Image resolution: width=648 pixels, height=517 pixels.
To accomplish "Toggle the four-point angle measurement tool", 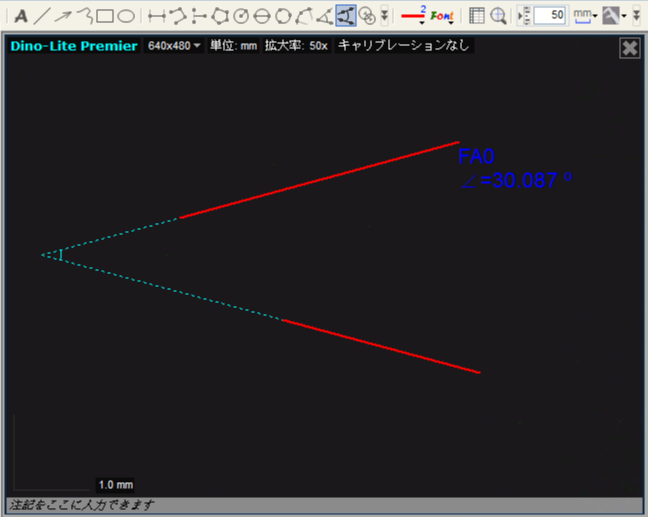I will click(x=346, y=16).
